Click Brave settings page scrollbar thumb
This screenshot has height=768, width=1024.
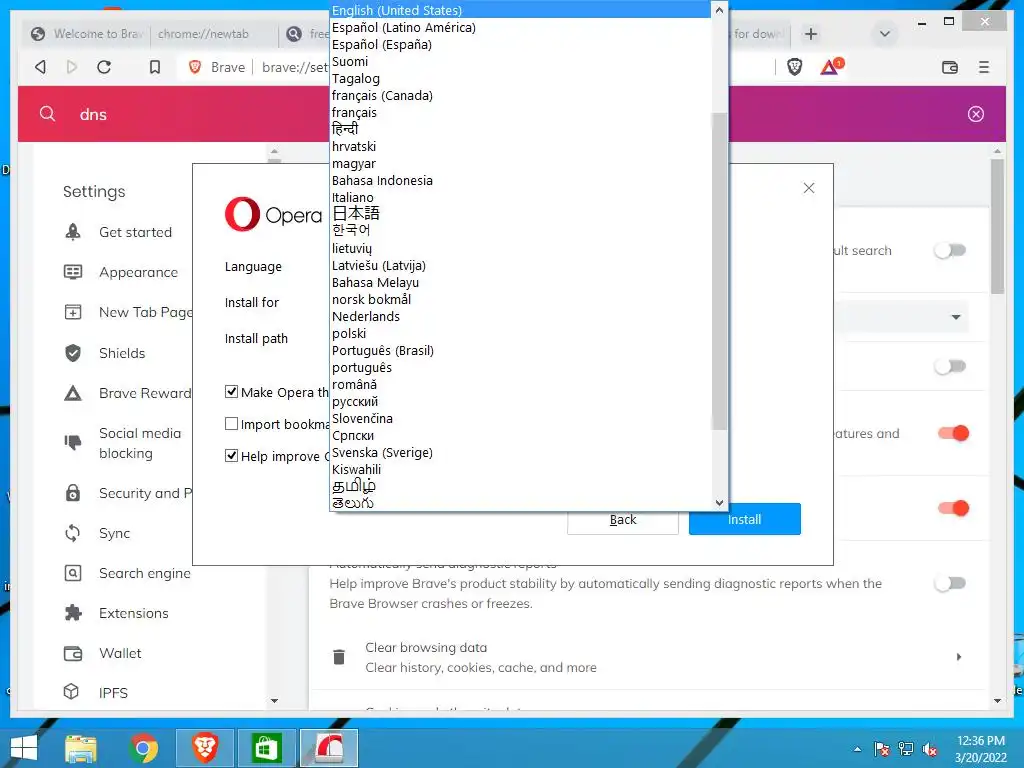997,226
